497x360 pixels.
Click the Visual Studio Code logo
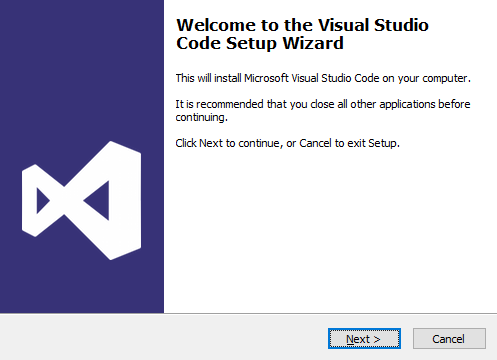[x=81, y=201]
